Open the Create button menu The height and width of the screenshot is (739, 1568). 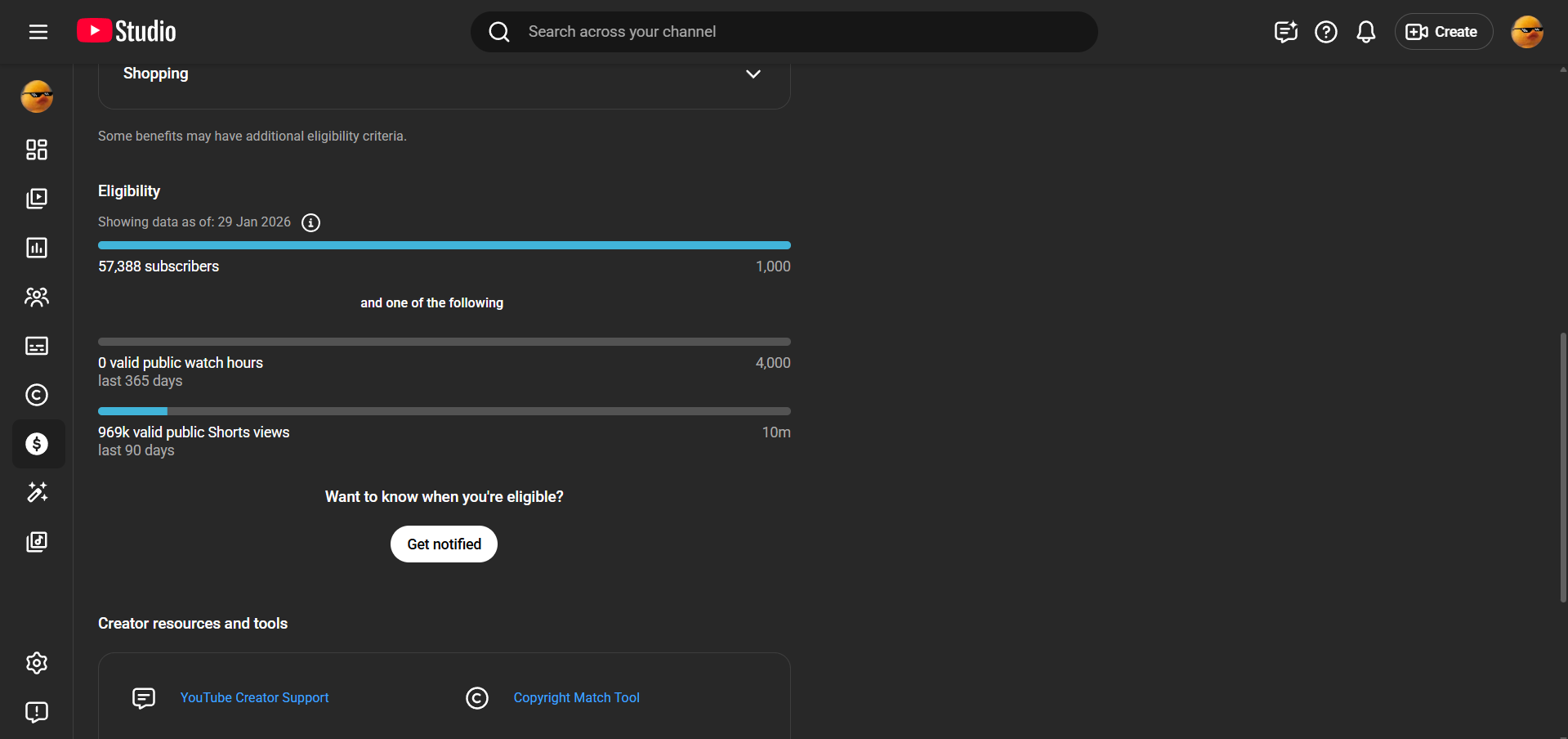coord(1442,32)
